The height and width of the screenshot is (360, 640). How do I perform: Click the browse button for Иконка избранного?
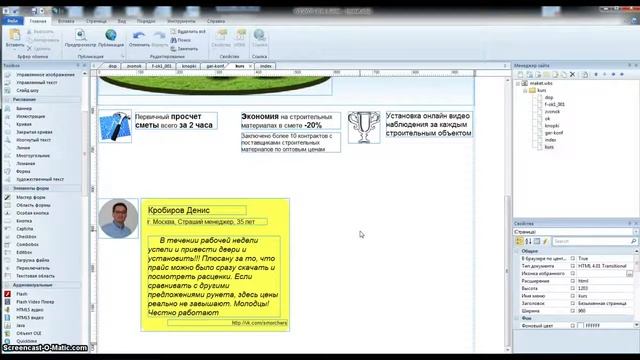pos(629,273)
